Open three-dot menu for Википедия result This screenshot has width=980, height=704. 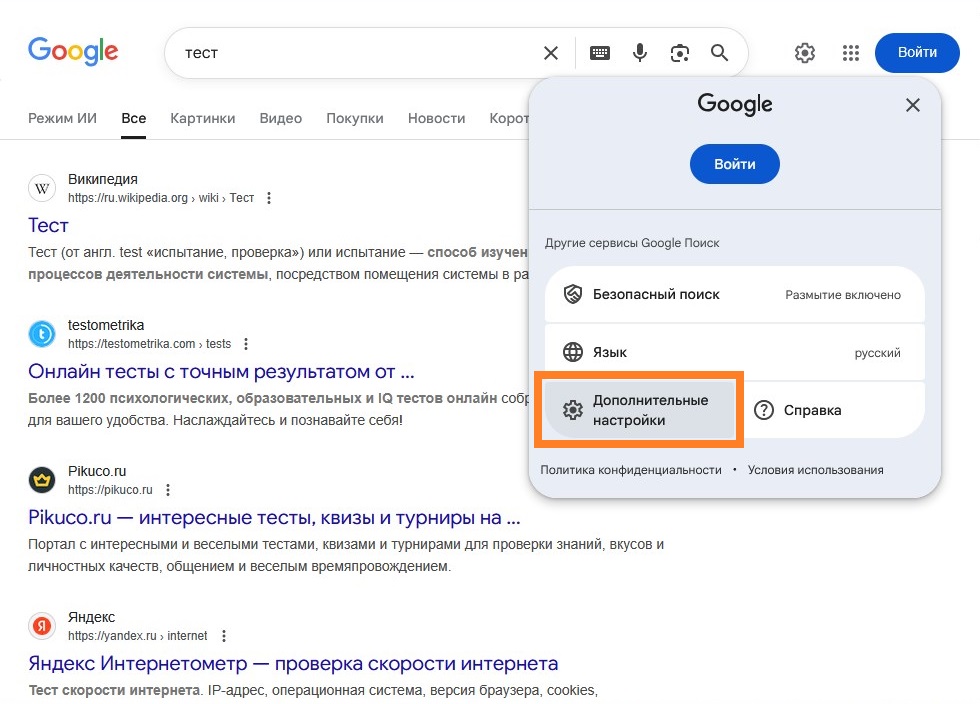pos(269,198)
